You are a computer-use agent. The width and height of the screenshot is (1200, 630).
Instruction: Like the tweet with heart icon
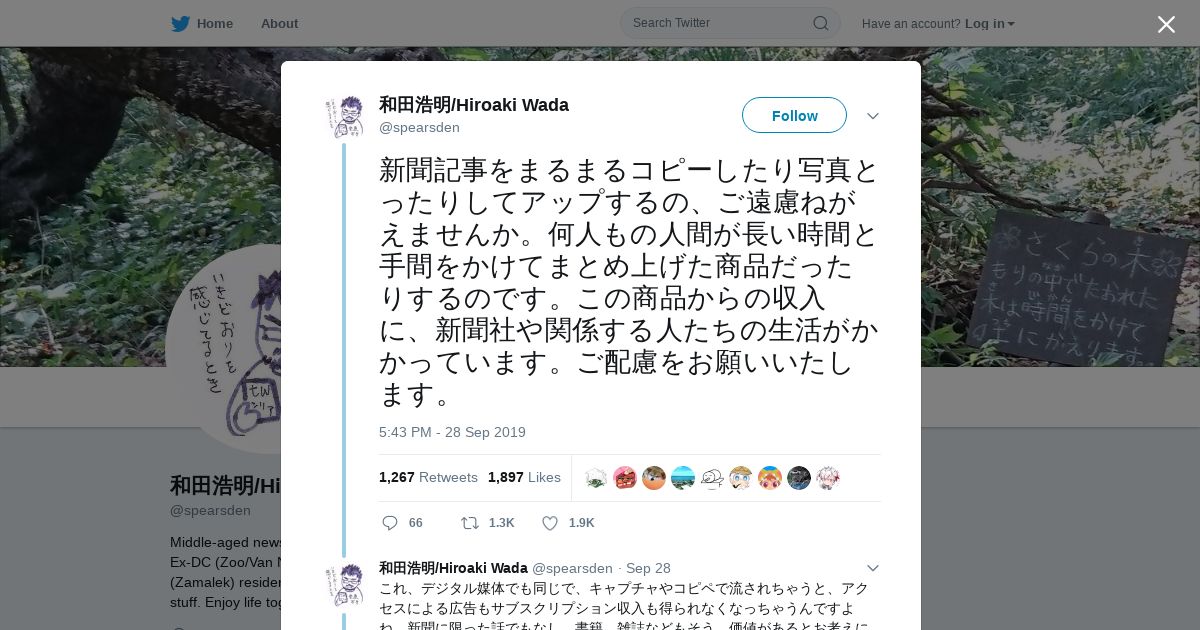pyautogui.click(x=549, y=523)
